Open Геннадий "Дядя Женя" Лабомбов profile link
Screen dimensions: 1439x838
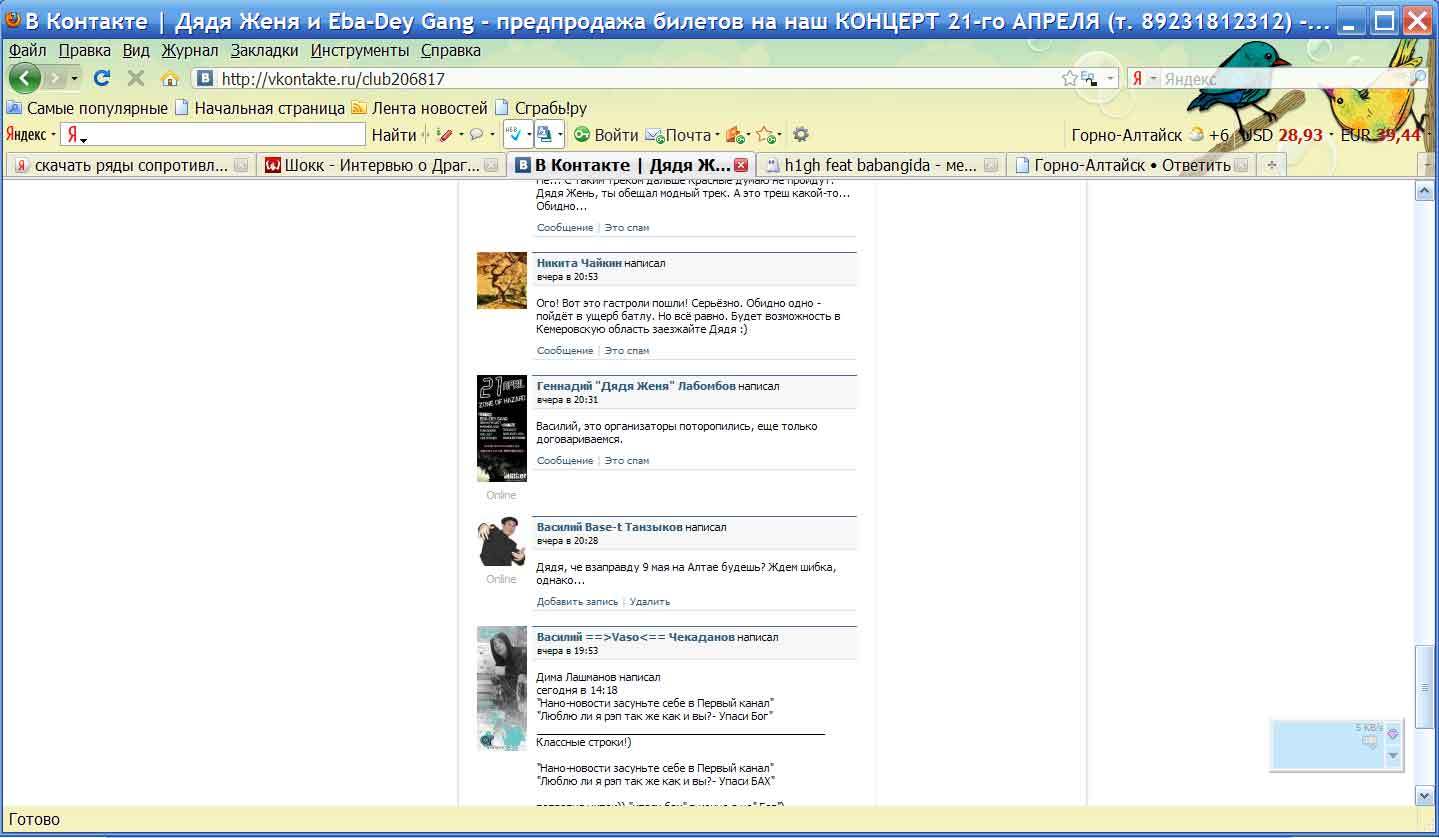pos(636,386)
